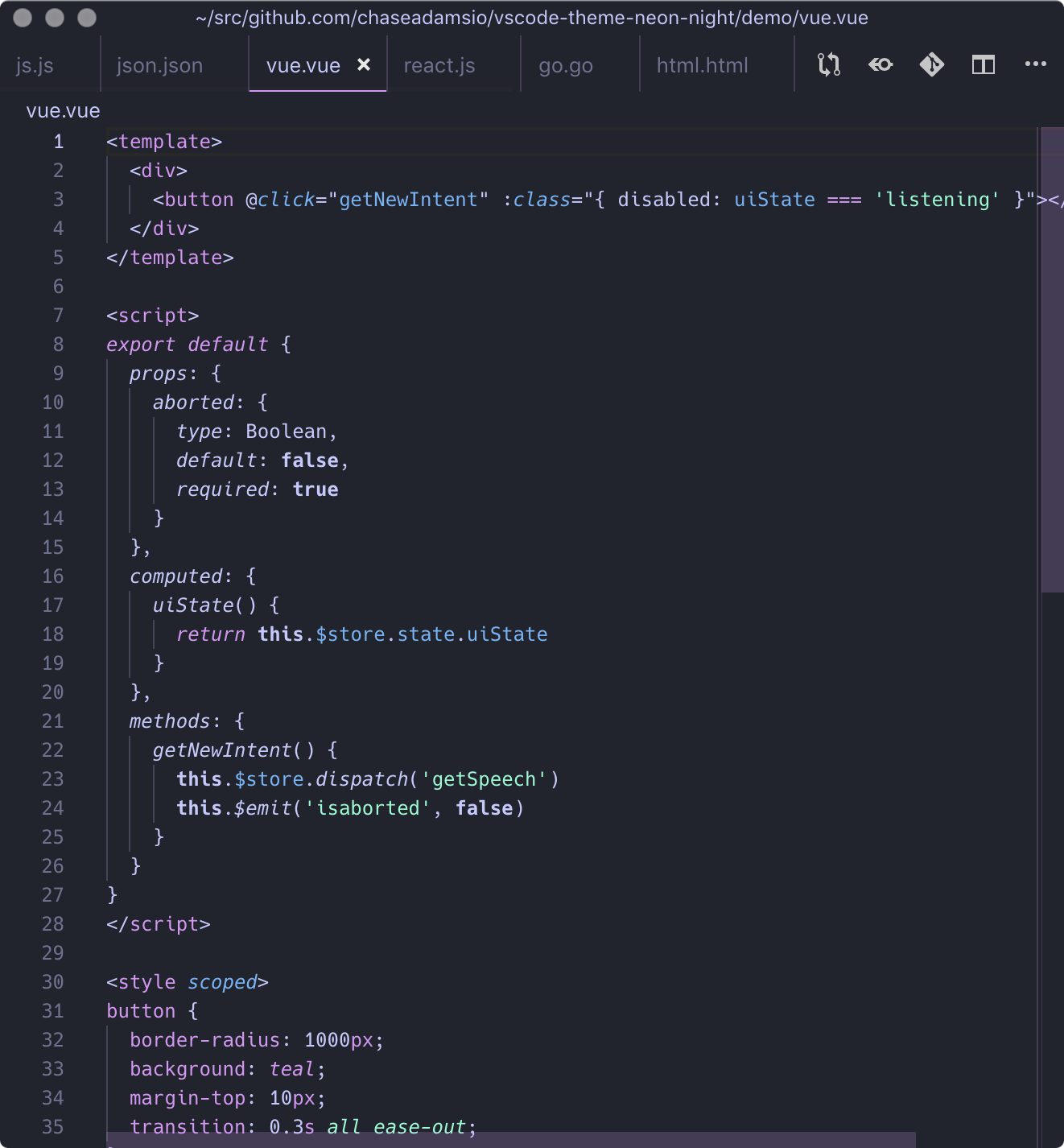Click the 'isaborted' string on line 24
This screenshot has height=1148, width=1064.
pos(368,808)
